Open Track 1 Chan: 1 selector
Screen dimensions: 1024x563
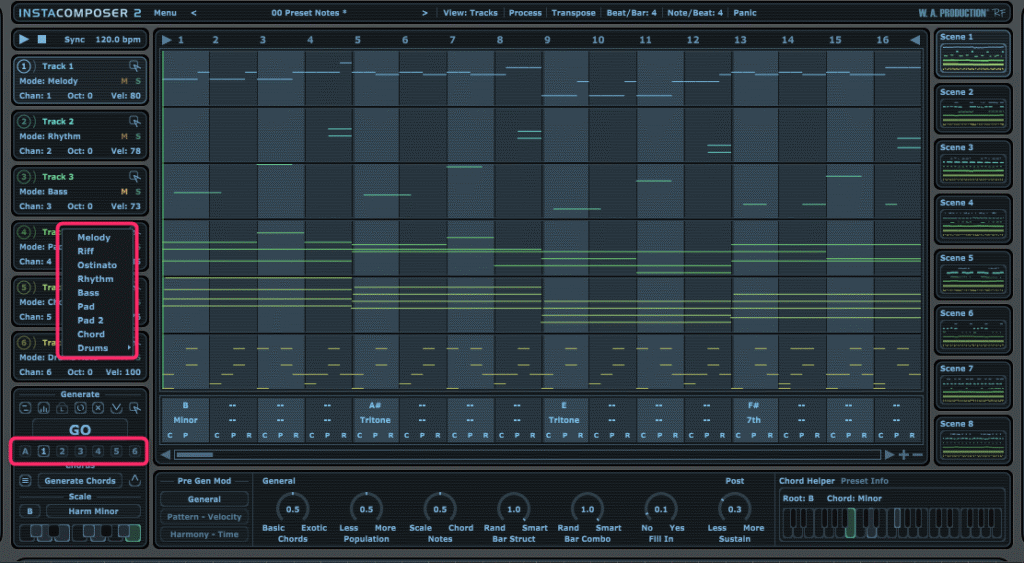(x=35, y=95)
